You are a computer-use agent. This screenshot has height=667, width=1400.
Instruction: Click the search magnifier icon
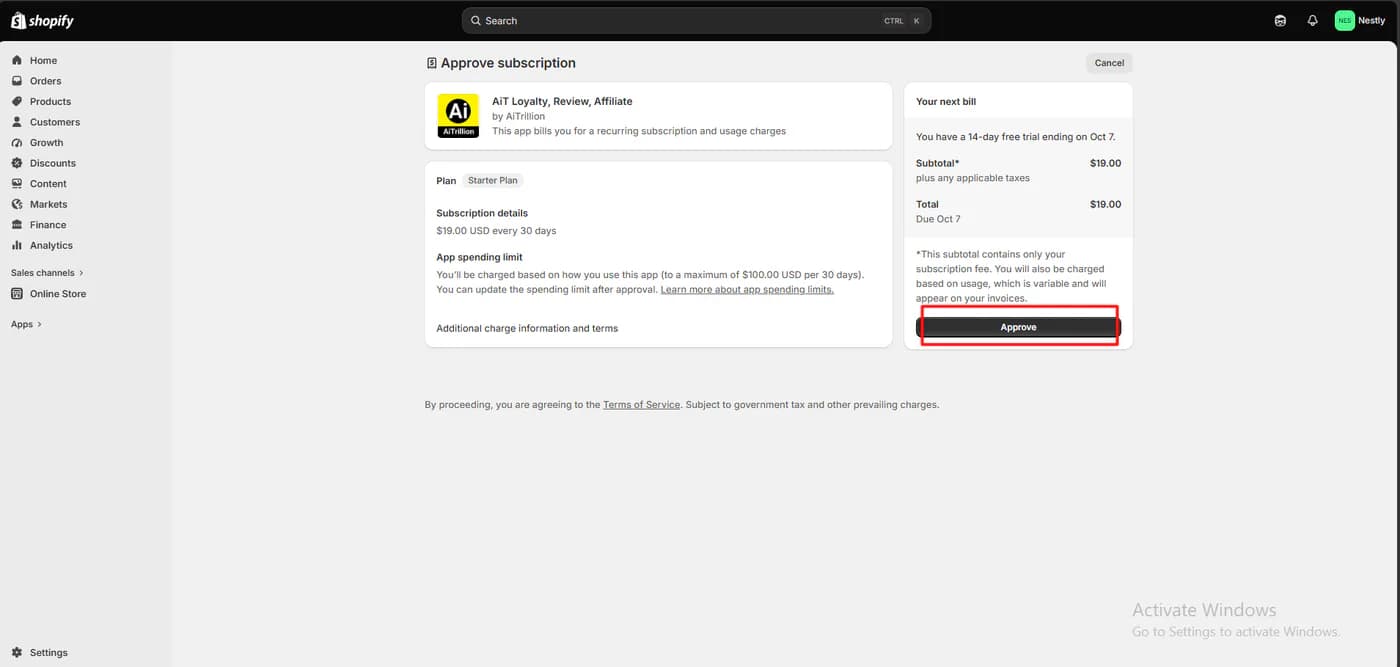476,20
